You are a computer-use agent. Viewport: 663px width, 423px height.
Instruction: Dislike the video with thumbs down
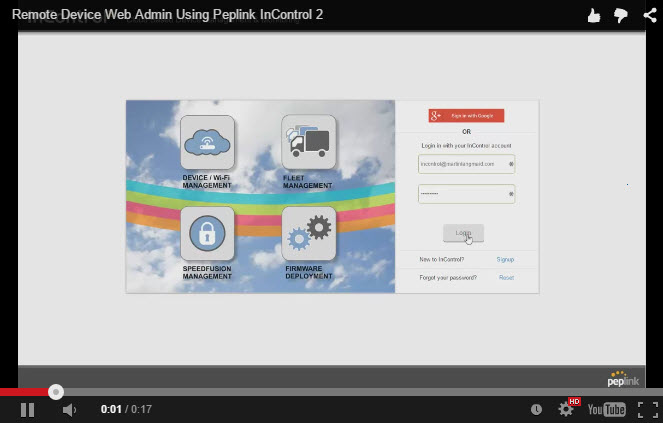point(620,15)
